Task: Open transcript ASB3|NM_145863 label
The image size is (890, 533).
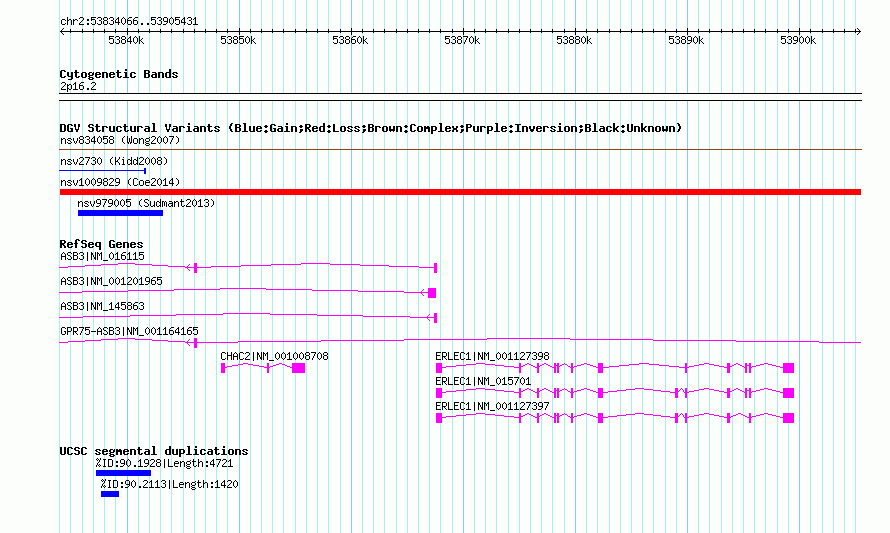Action: pyautogui.click(x=102, y=307)
